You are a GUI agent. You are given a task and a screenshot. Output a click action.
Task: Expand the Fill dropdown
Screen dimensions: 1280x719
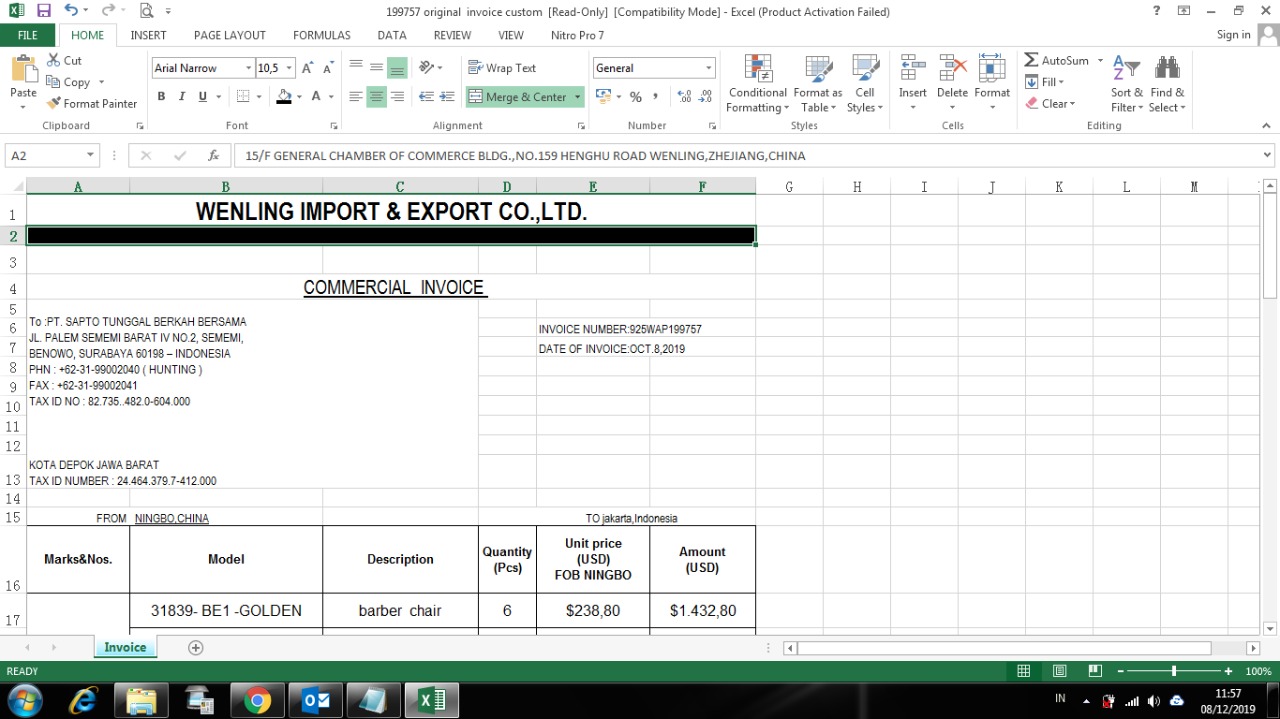[x=1061, y=82]
